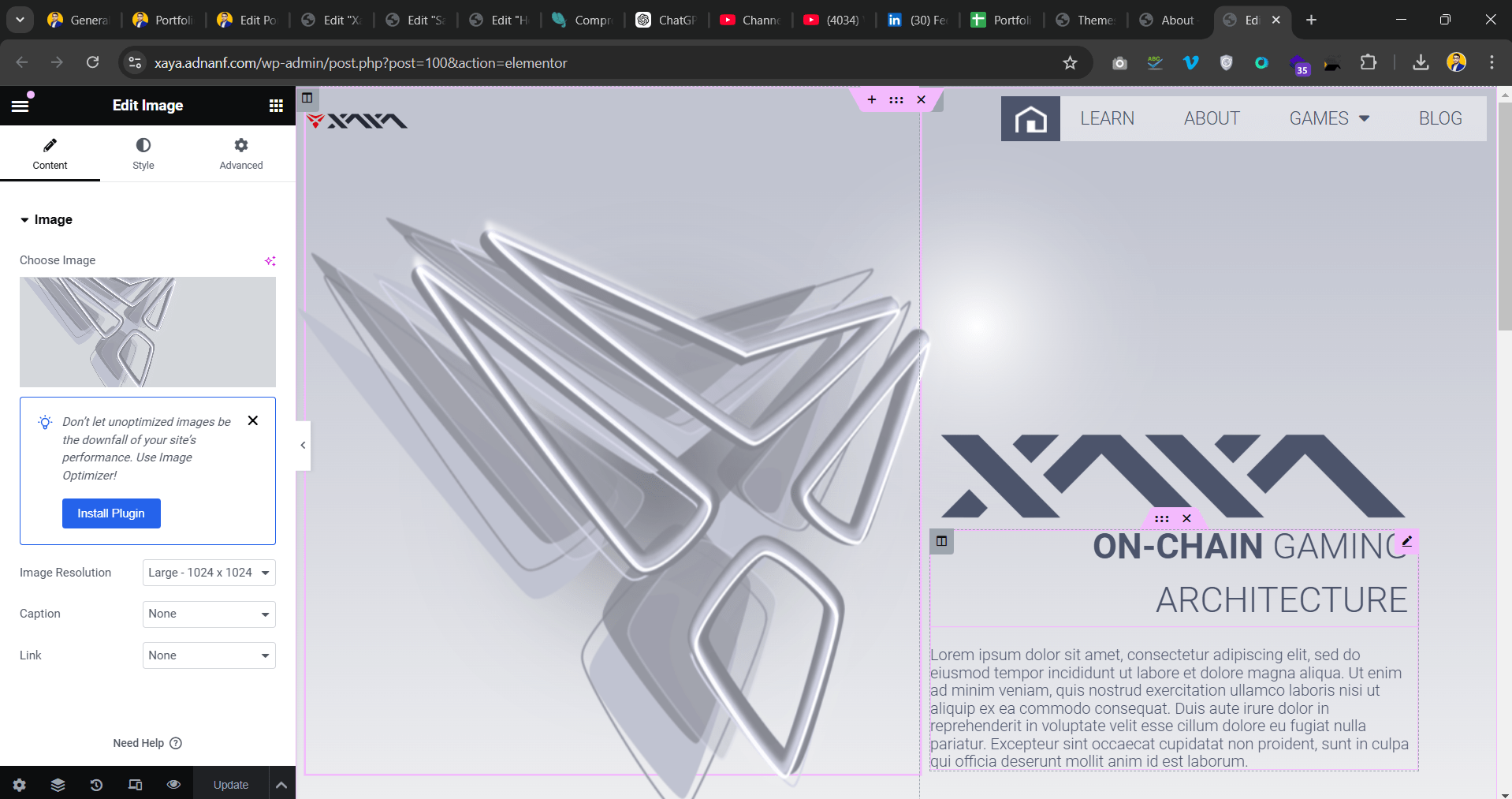The image size is (1512, 799).
Task: Collapse the Image section
Action: click(x=47, y=220)
